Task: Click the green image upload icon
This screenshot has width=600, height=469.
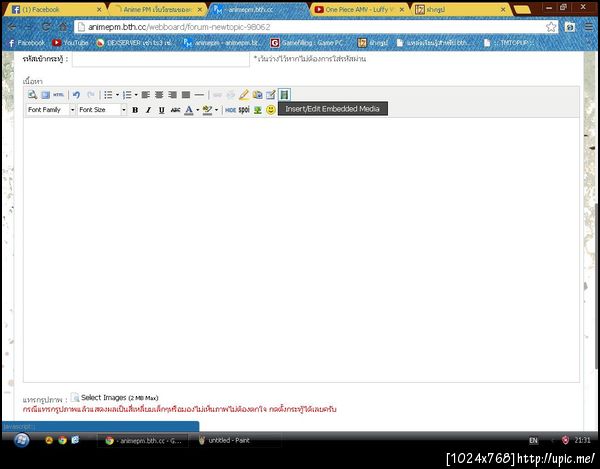Action: point(258,110)
